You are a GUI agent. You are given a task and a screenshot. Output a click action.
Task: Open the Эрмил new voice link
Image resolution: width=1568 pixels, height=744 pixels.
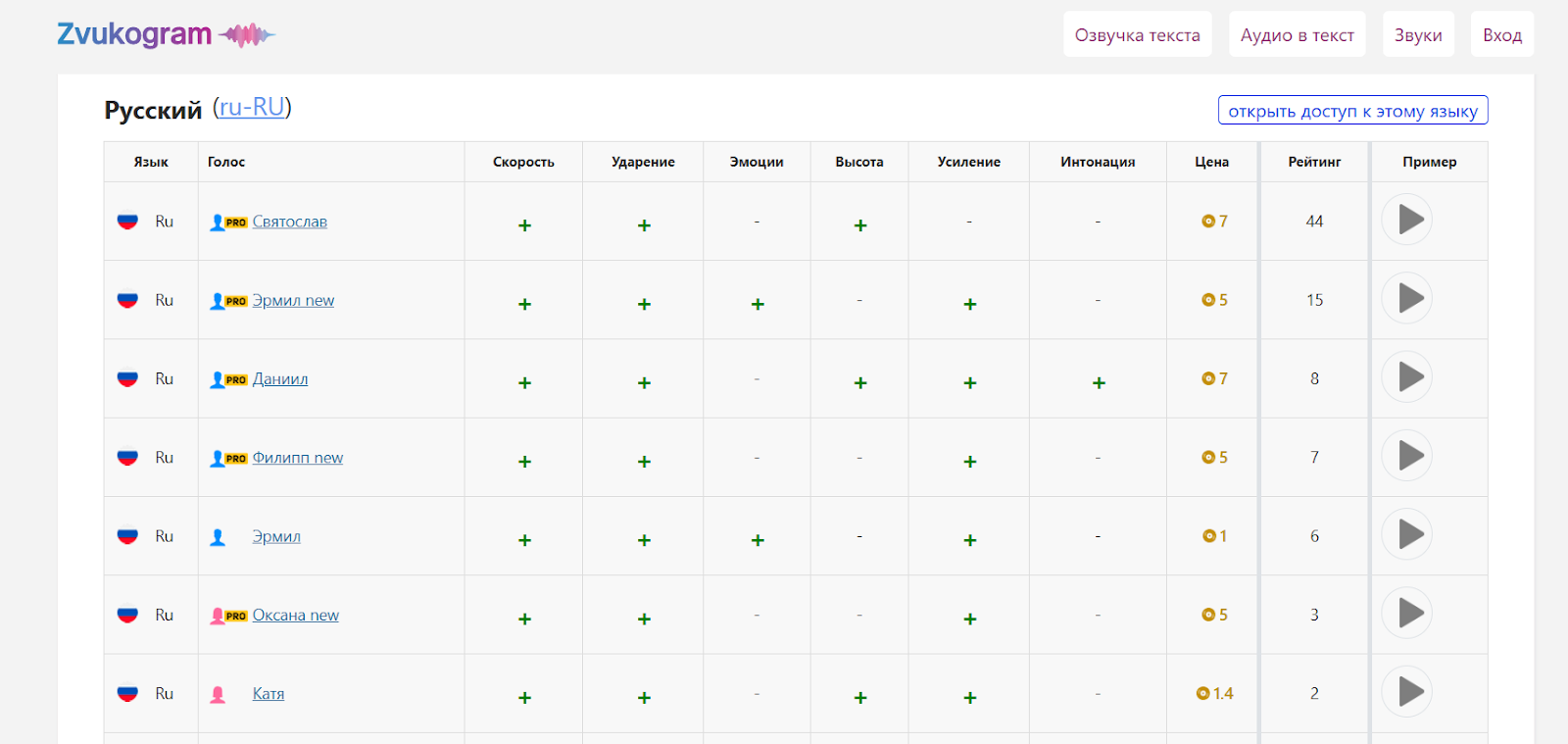[293, 300]
